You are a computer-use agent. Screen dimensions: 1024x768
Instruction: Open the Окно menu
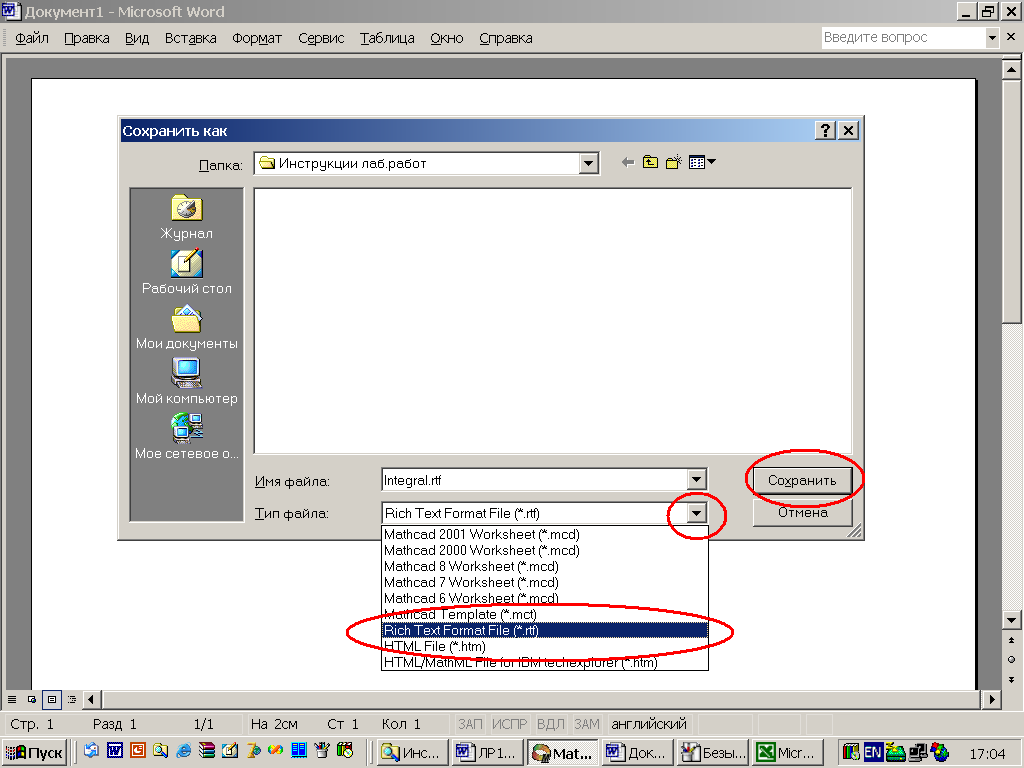[447, 39]
